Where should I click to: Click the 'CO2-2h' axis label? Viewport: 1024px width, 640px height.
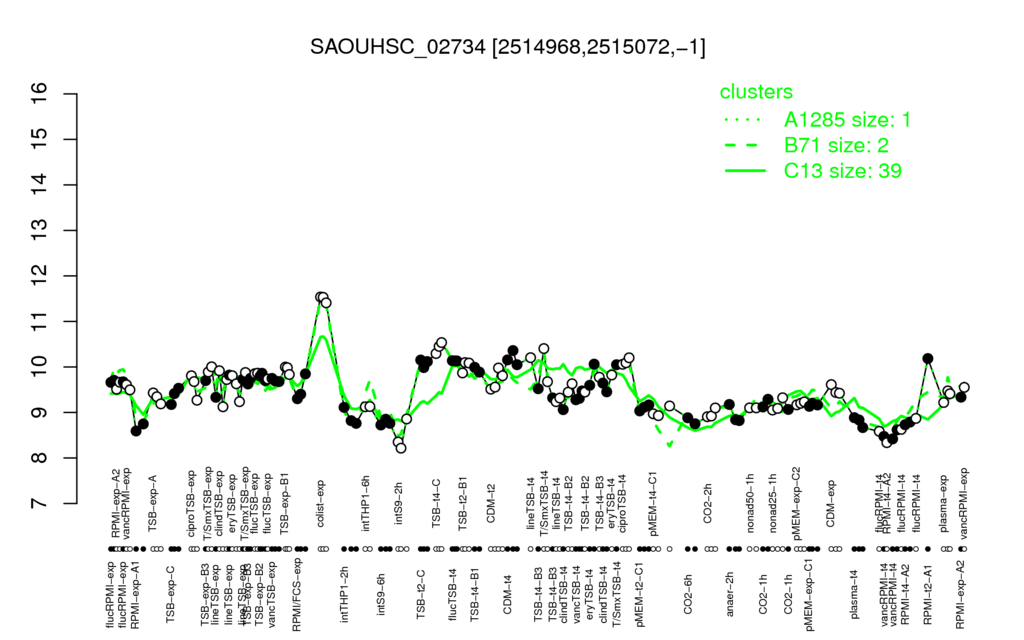click(707, 505)
